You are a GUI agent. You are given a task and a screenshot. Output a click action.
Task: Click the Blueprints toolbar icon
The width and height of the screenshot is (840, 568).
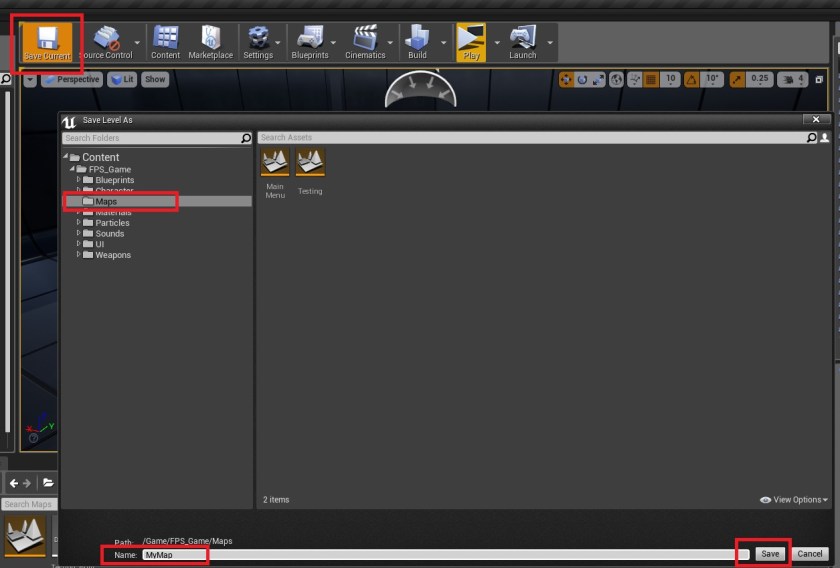tap(309, 41)
